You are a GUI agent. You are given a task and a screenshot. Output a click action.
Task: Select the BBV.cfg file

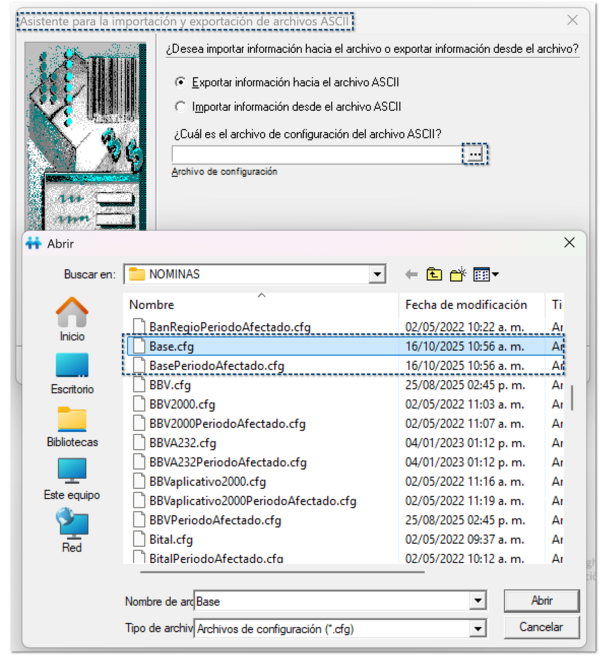click(170, 385)
